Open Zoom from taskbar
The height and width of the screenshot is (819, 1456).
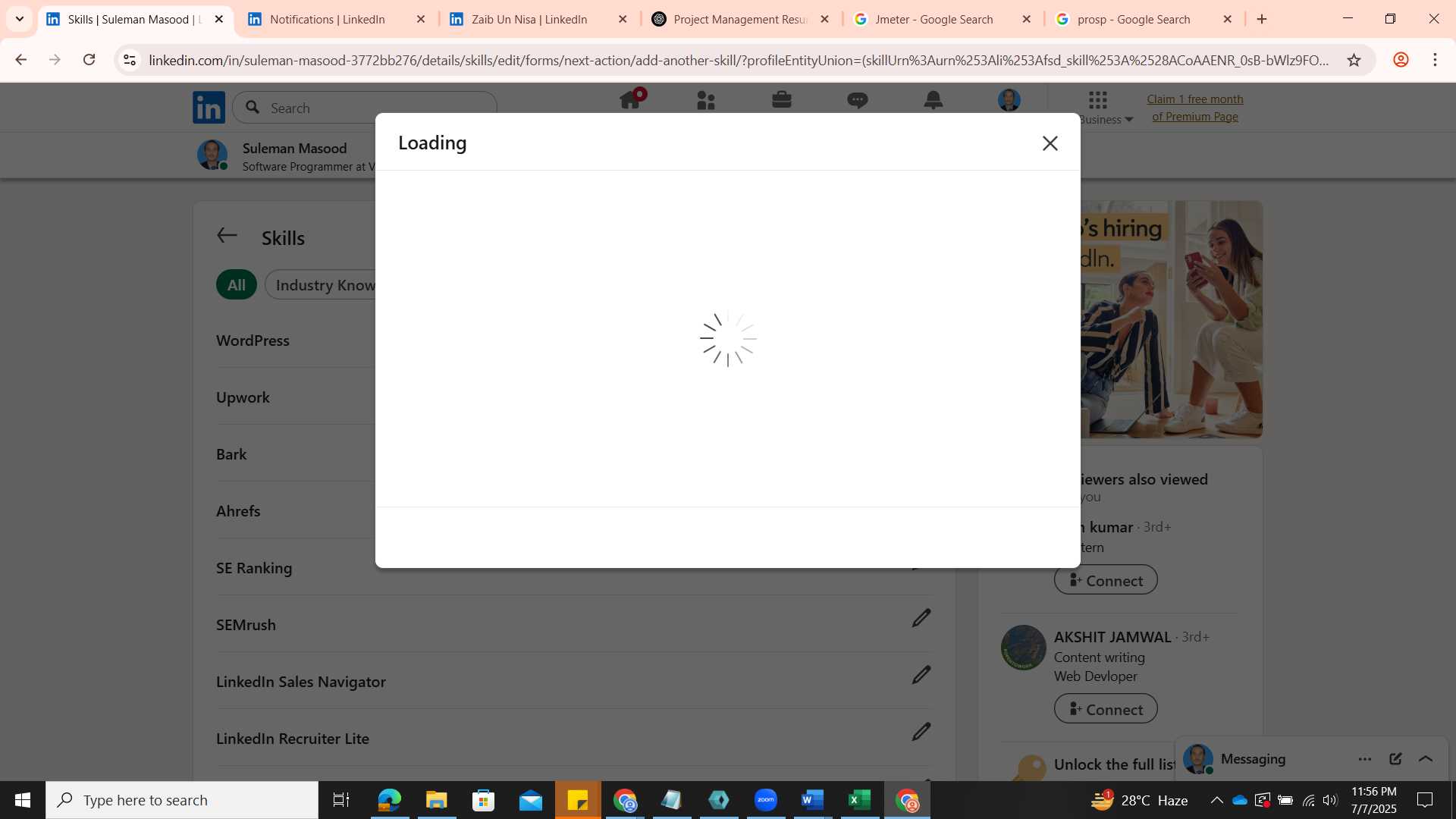766,800
